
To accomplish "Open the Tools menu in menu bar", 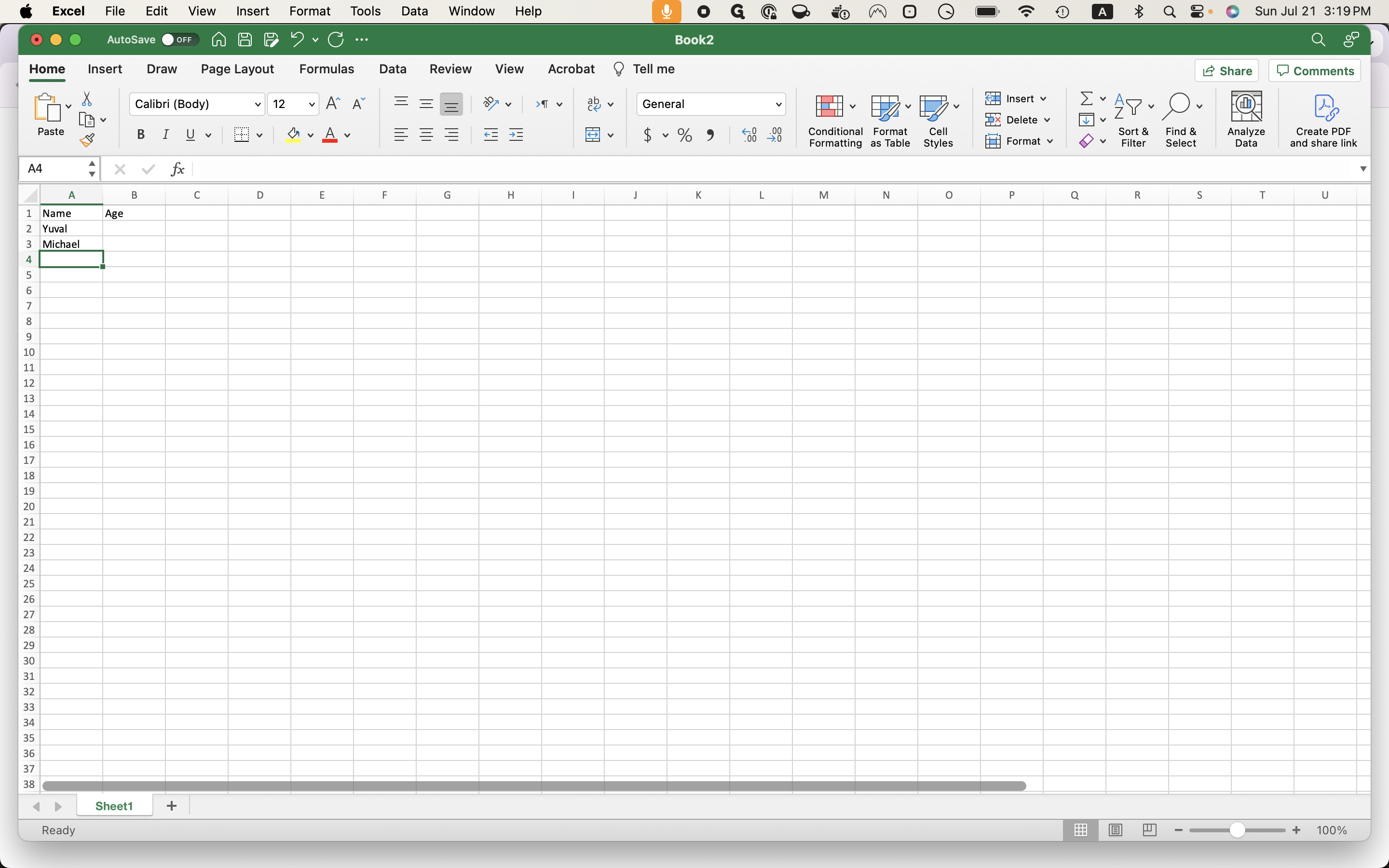I will (x=365, y=11).
